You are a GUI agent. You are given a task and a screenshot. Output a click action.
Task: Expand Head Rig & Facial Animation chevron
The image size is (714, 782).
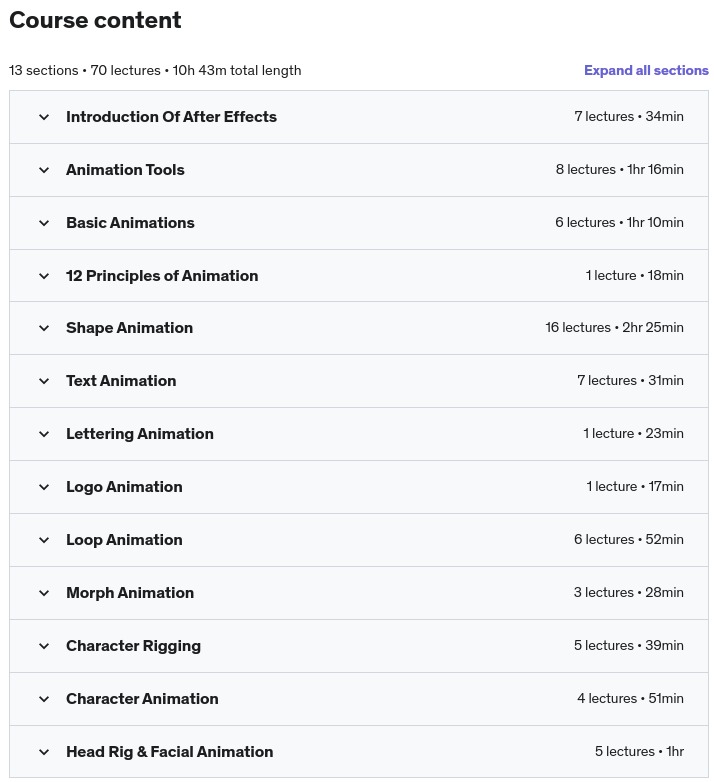tap(44, 752)
